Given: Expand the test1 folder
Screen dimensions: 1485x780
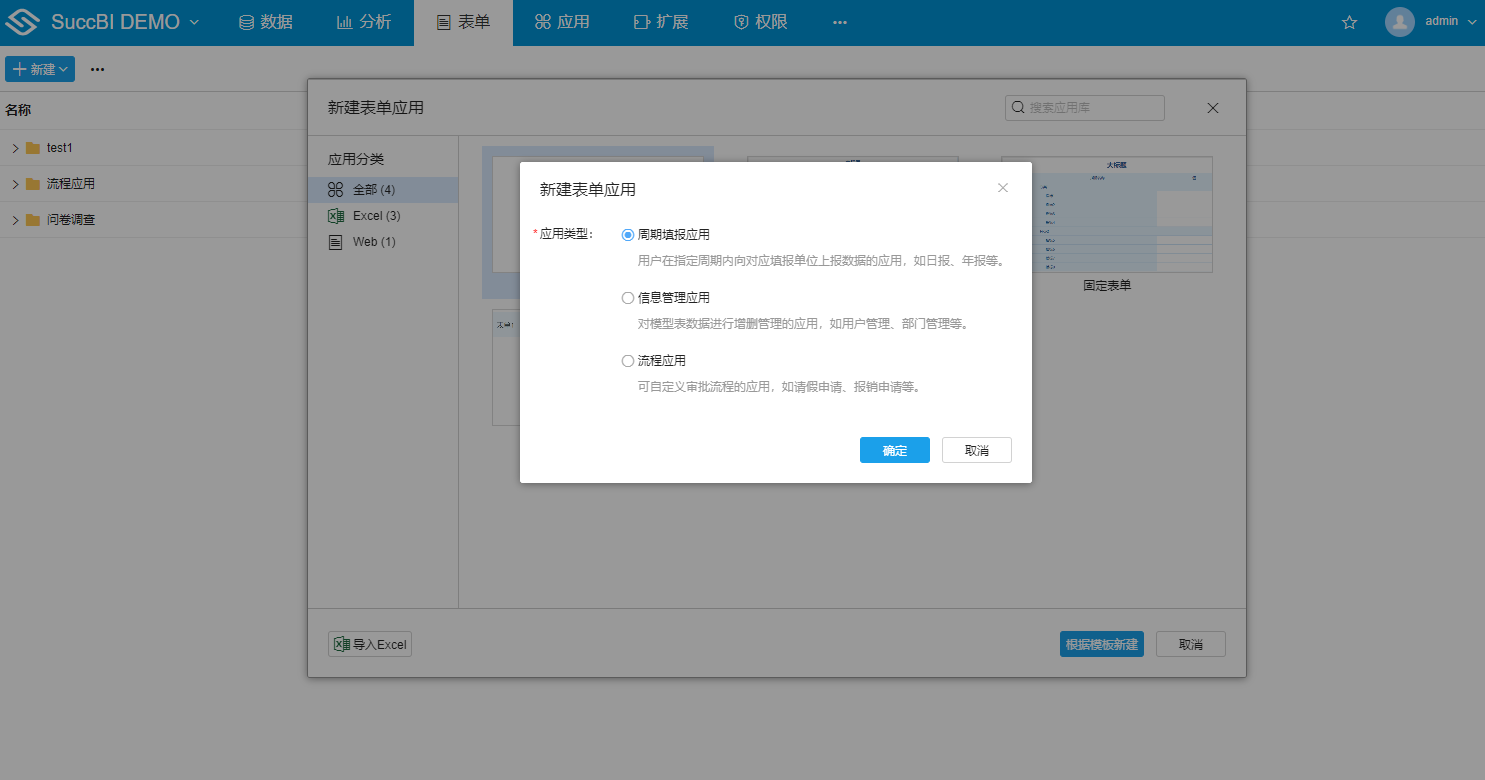Looking at the screenshot, I should [x=15, y=148].
